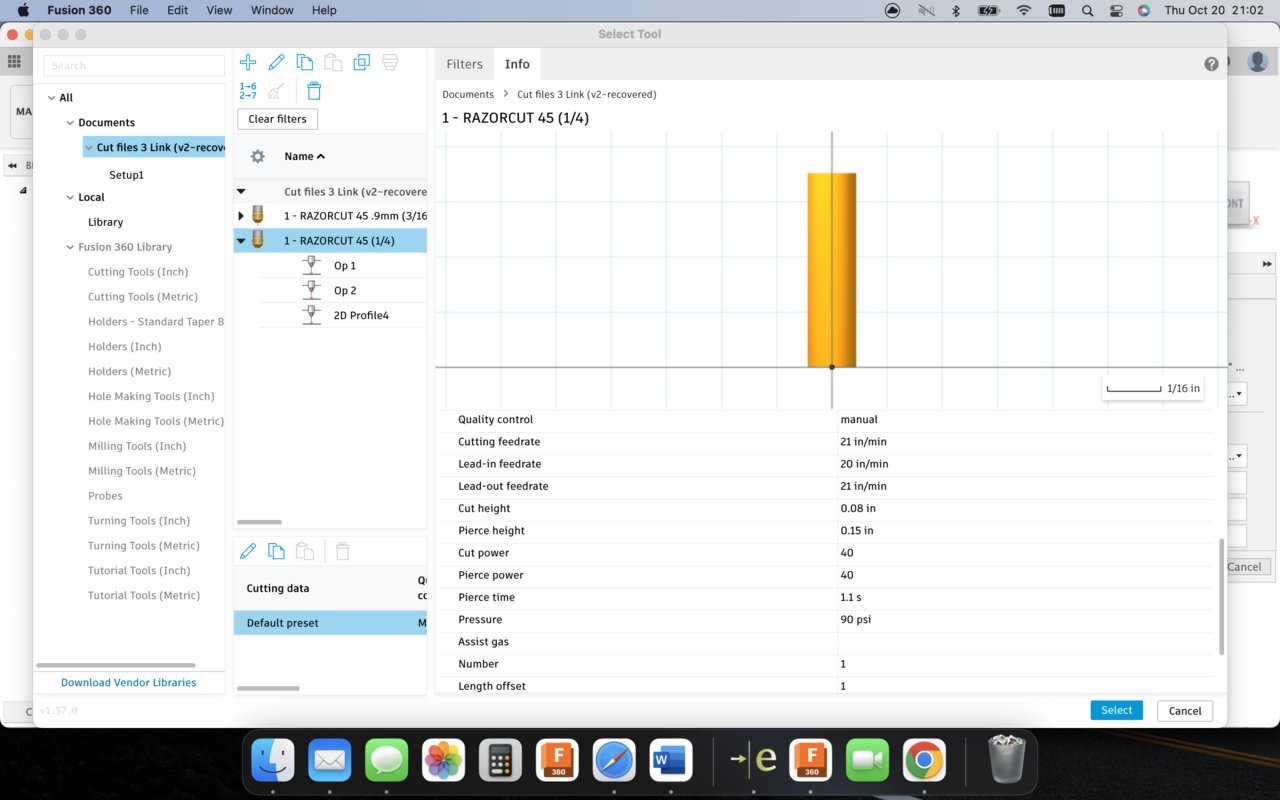Open the View menu

(219, 10)
